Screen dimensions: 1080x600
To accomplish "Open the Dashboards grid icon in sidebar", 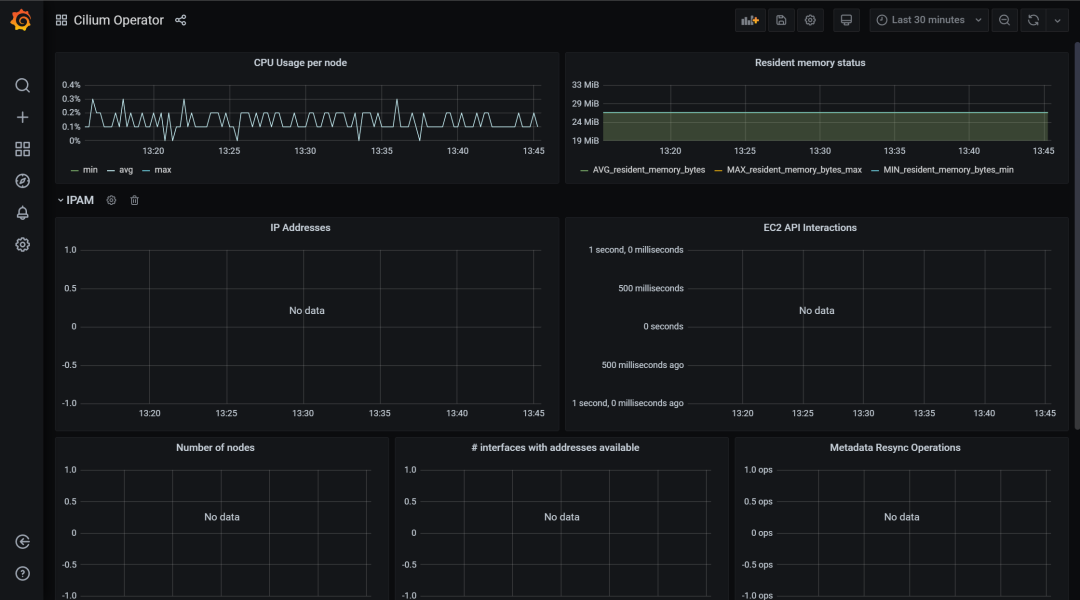I will 22,149.
